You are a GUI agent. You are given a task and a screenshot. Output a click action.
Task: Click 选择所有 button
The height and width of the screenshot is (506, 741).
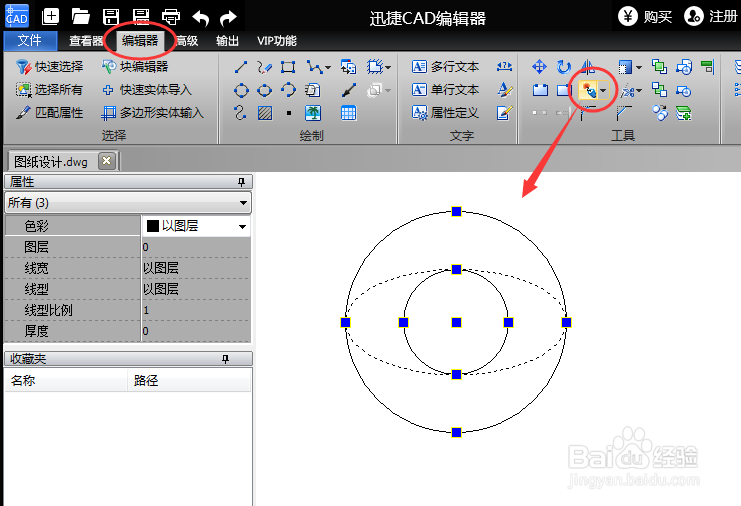(x=50, y=90)
